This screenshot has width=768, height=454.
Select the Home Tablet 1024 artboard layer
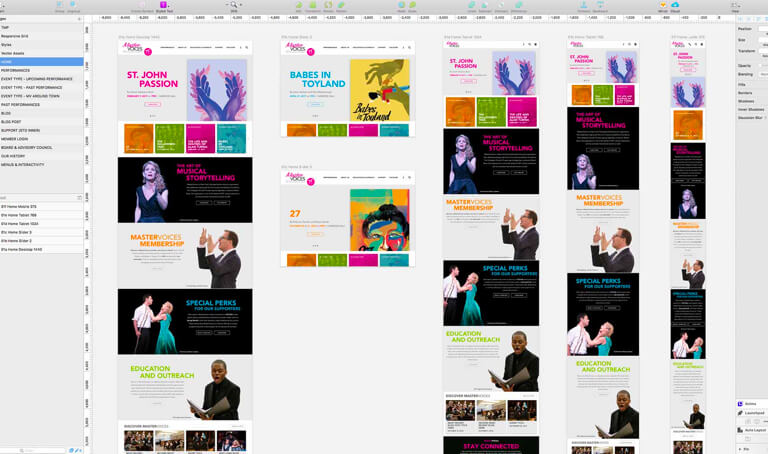42,224
